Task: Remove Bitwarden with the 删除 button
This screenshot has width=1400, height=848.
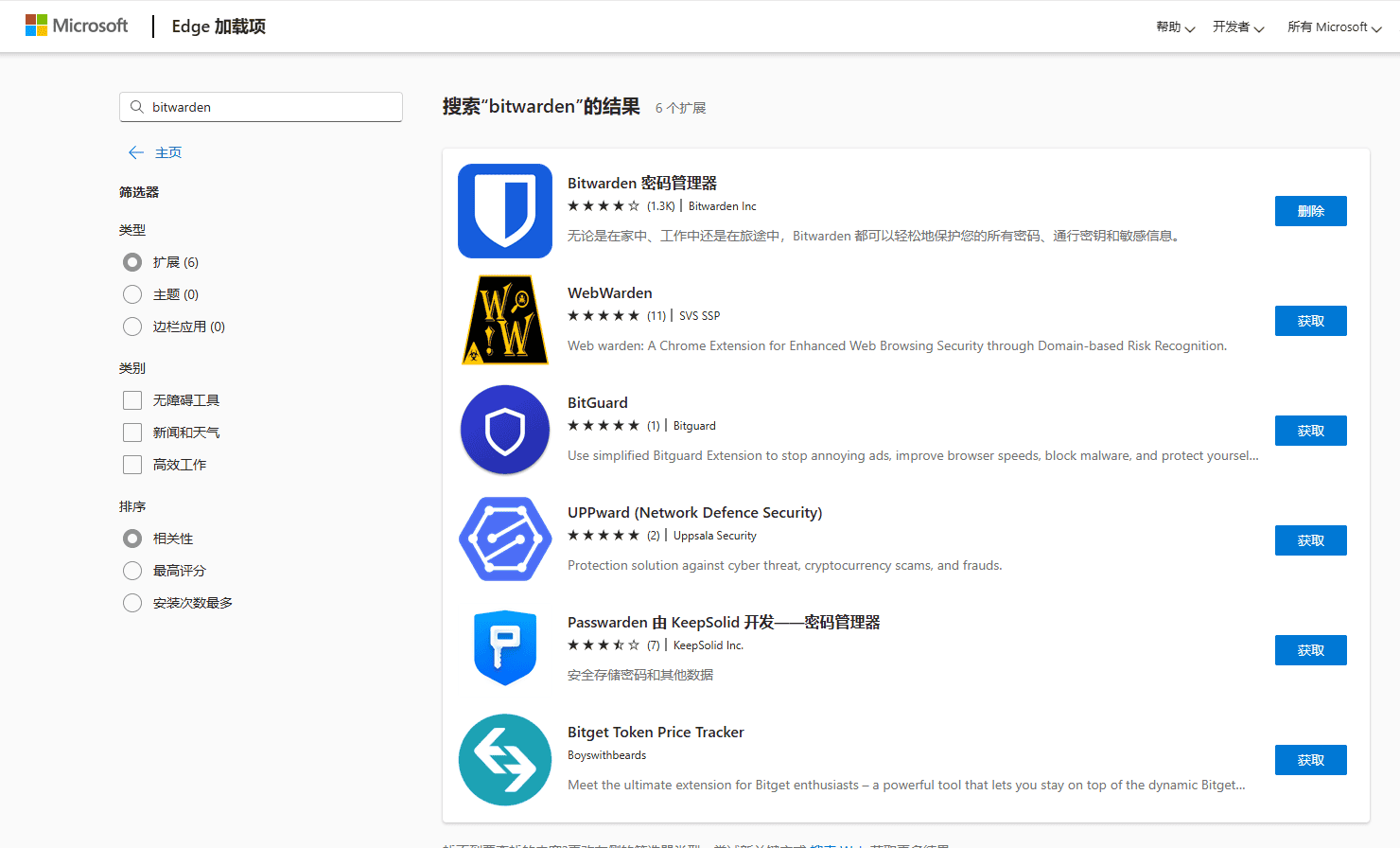Action: click(x=1311, y=211)
